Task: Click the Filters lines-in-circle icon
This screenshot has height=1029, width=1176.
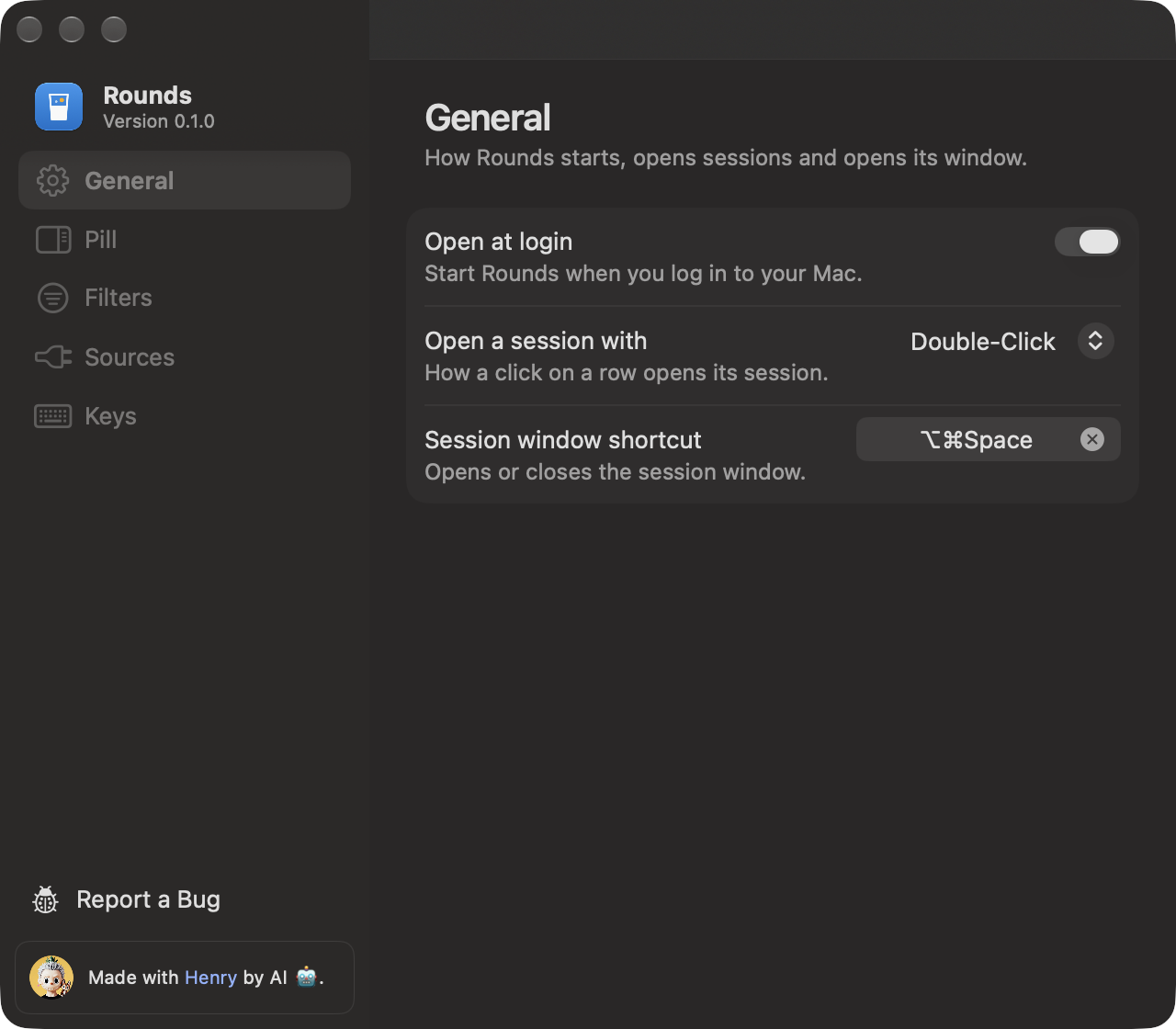Action: 52,298
